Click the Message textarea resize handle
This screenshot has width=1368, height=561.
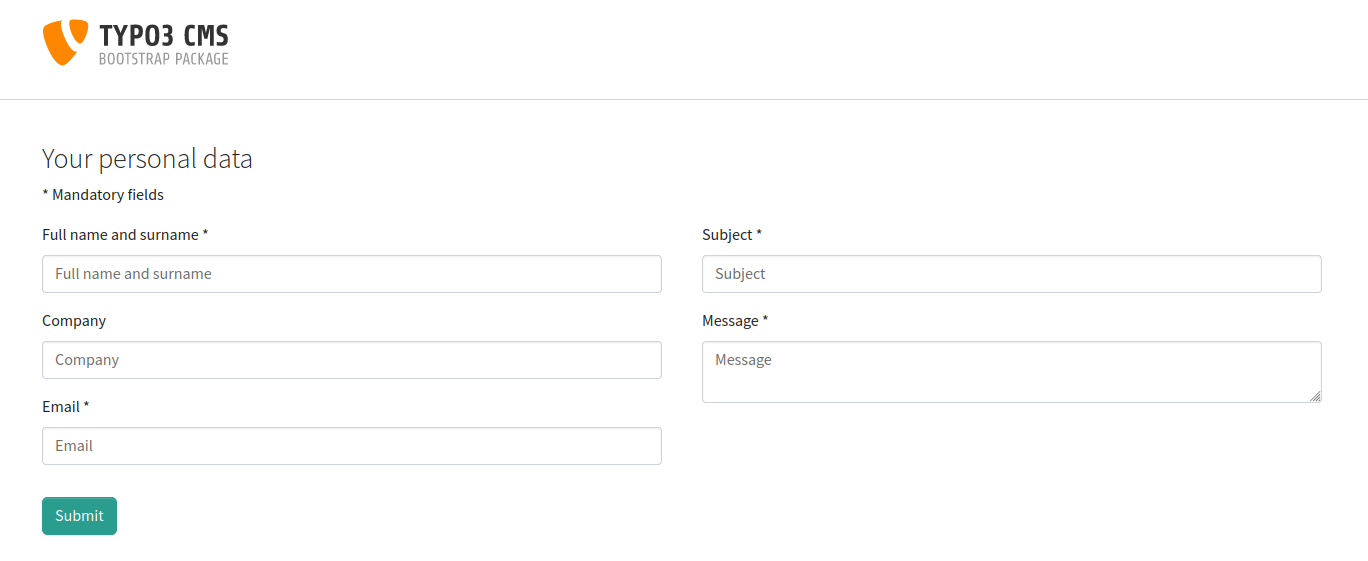click(x=1315, y=396)
